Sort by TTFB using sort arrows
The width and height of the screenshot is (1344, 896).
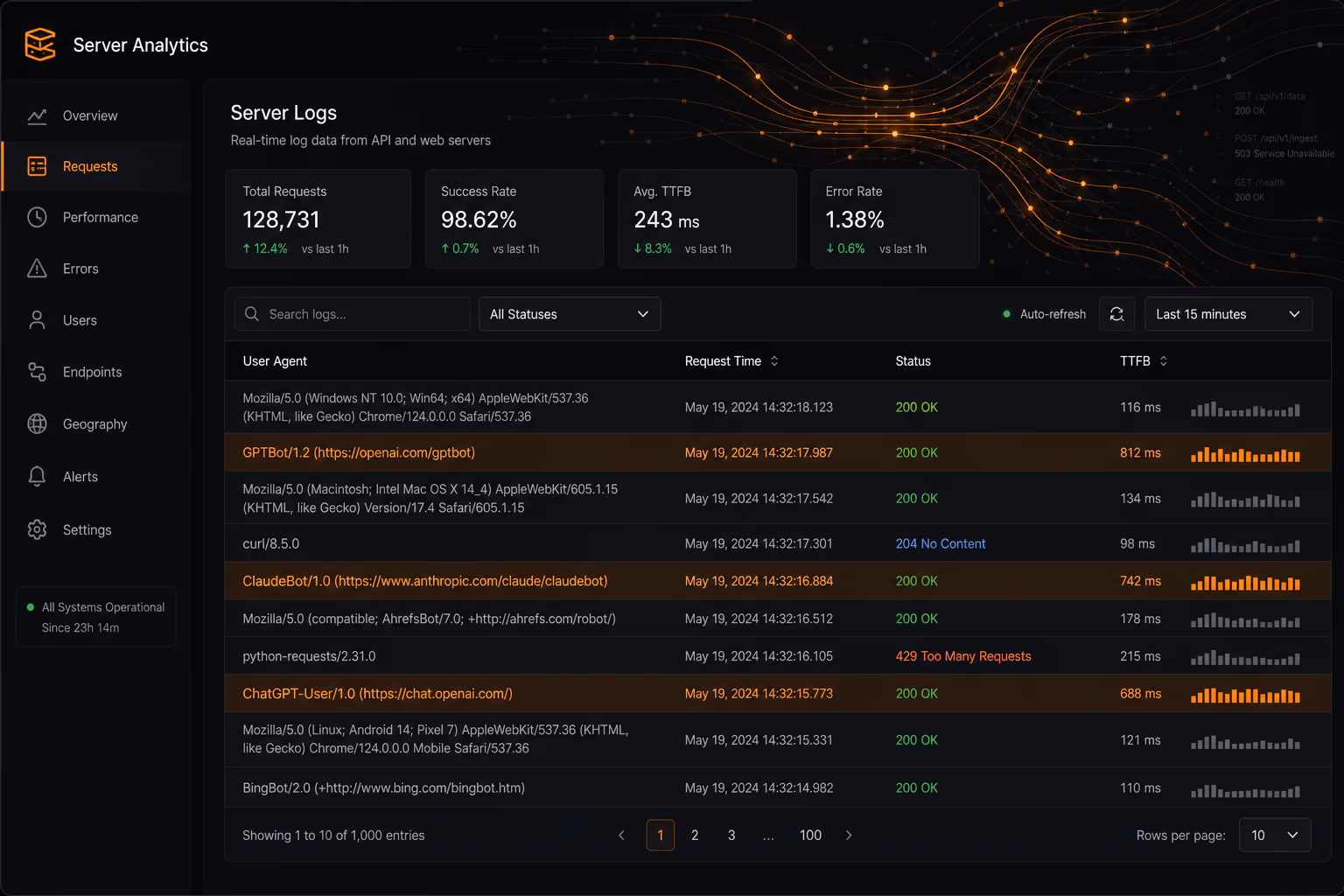pos(1163,361)
